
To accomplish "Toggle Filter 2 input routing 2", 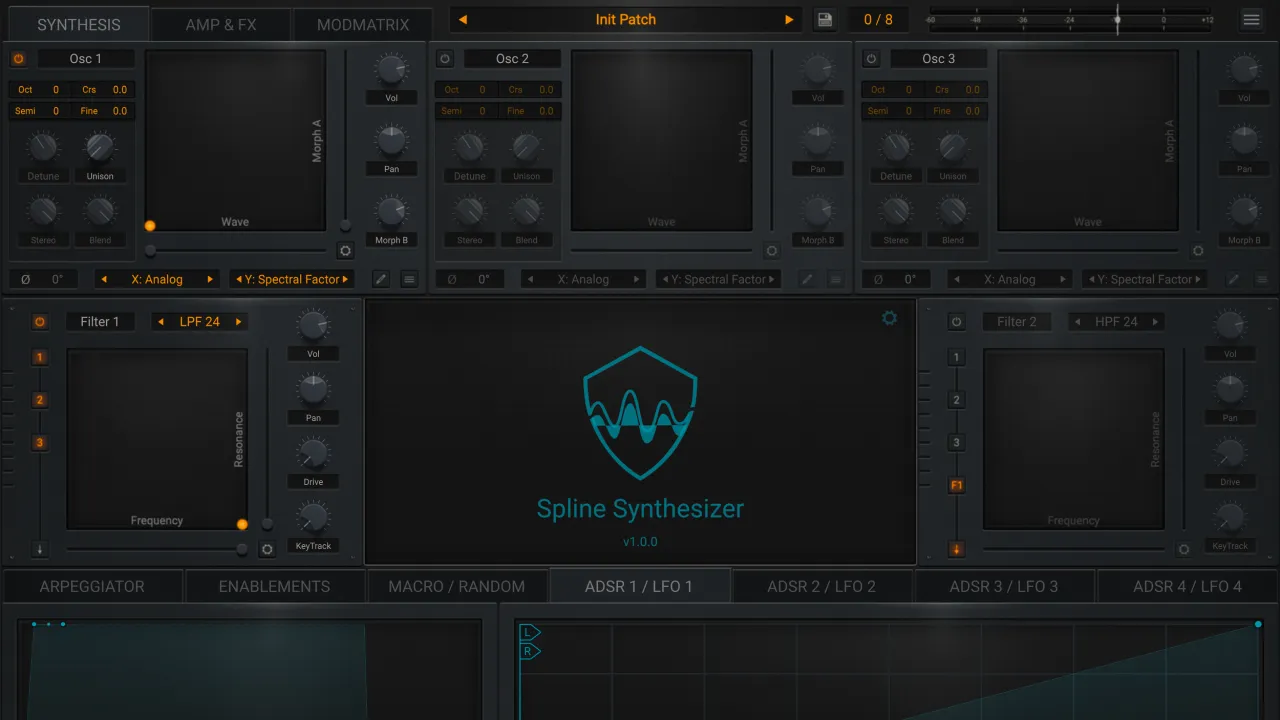I will 957,400.
